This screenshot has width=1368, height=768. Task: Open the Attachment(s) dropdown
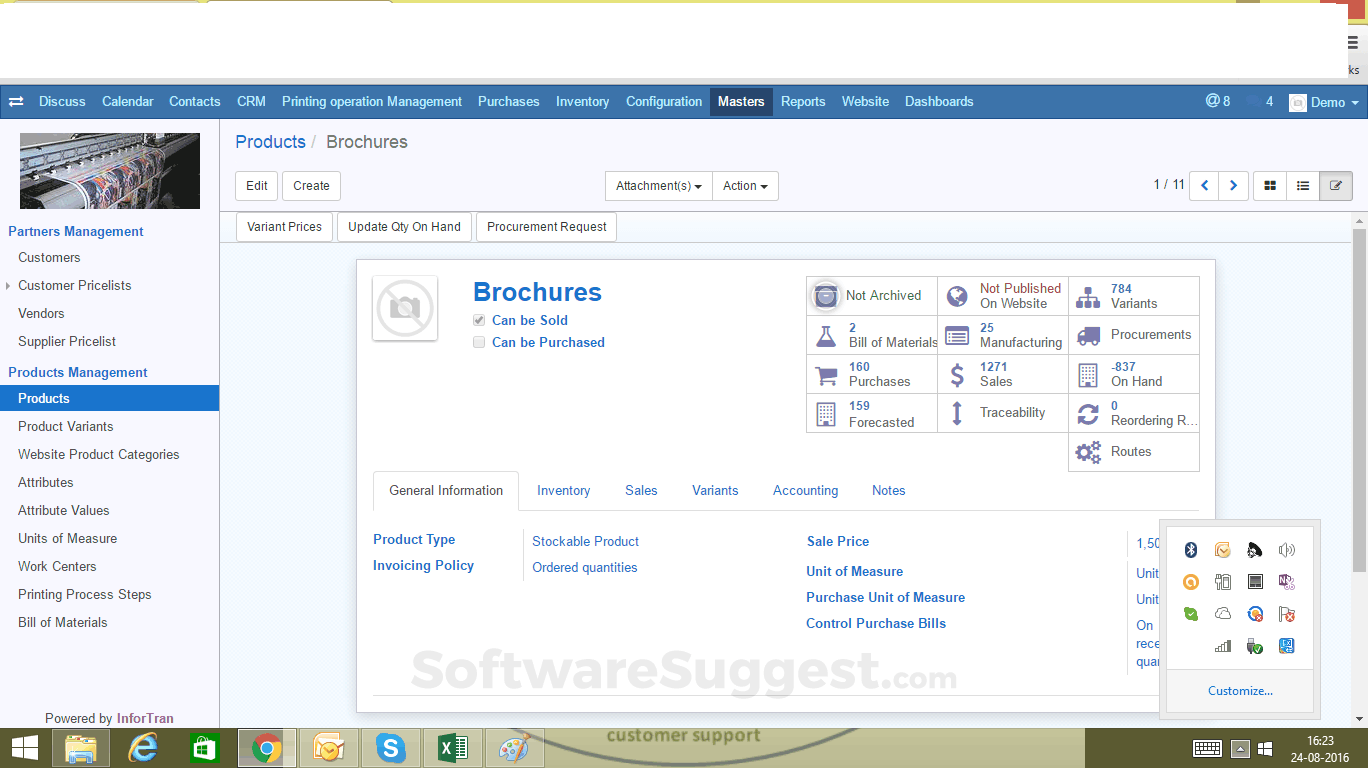tap(658, 185)
